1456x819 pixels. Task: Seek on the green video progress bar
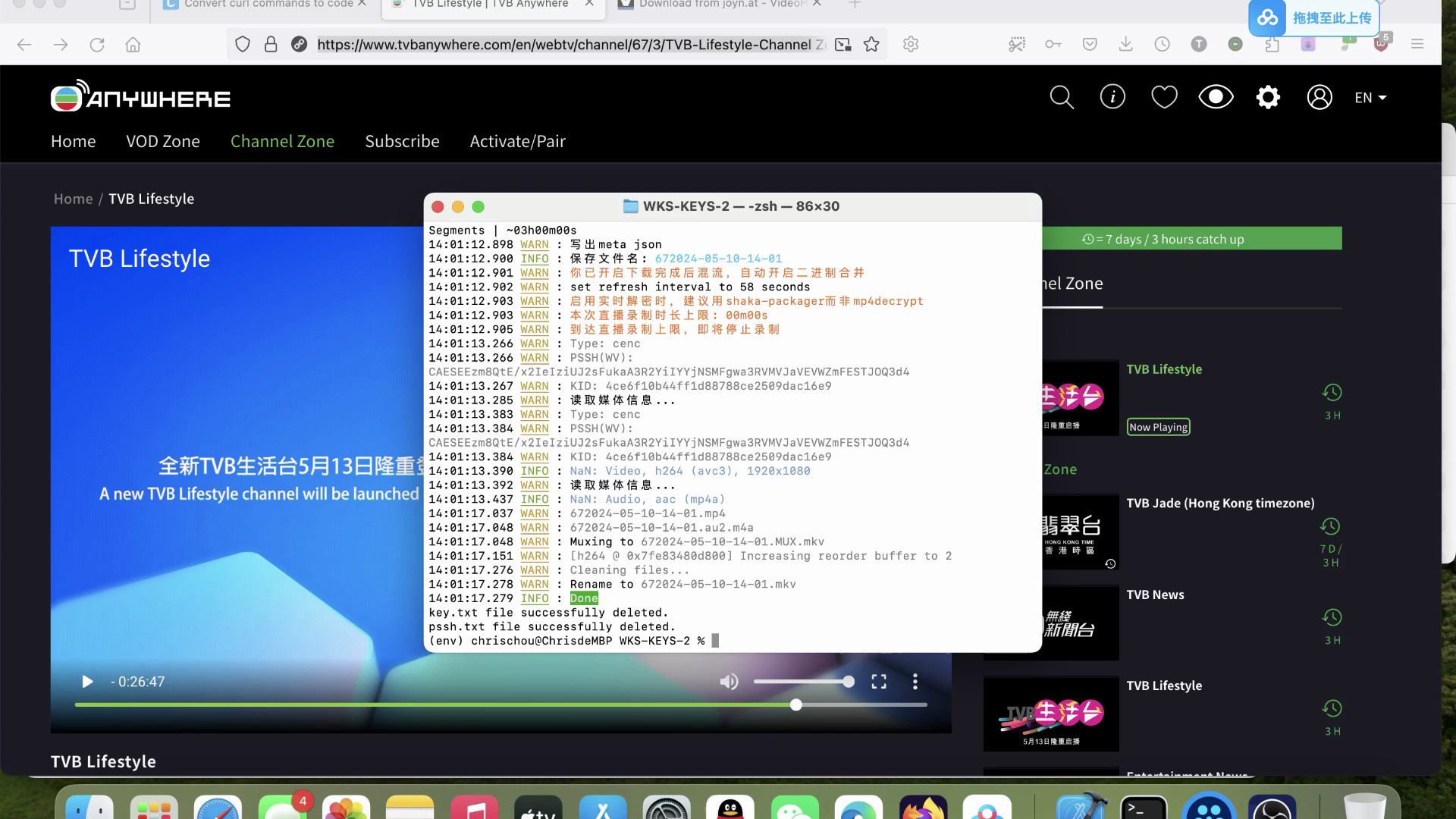pos(500,705)
